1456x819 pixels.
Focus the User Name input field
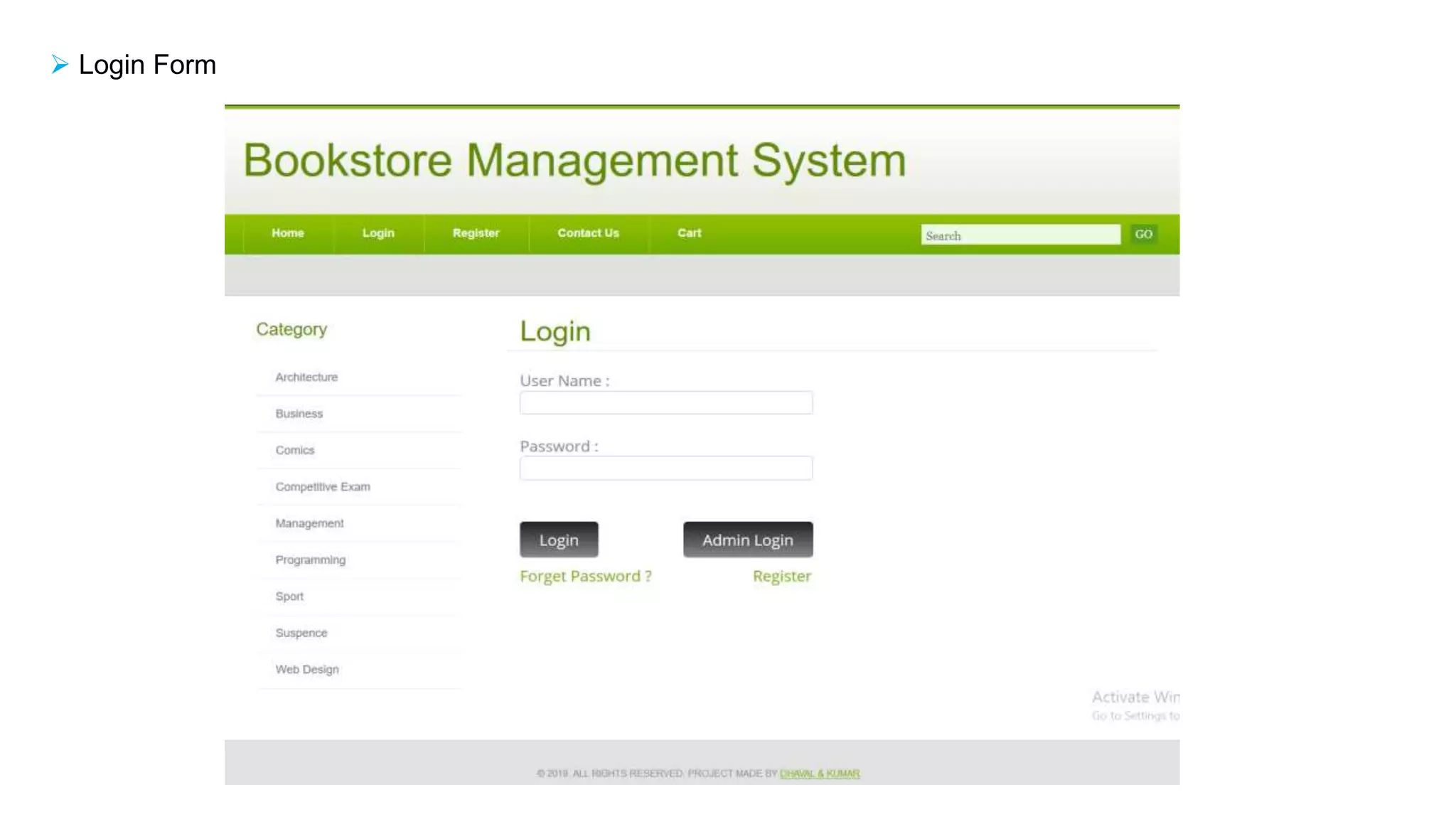[665, 403]
